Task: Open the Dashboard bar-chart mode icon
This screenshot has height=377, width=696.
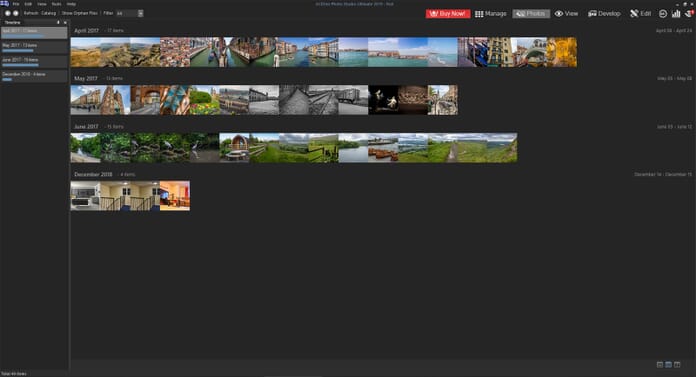Action: click(x=676, y=14)
